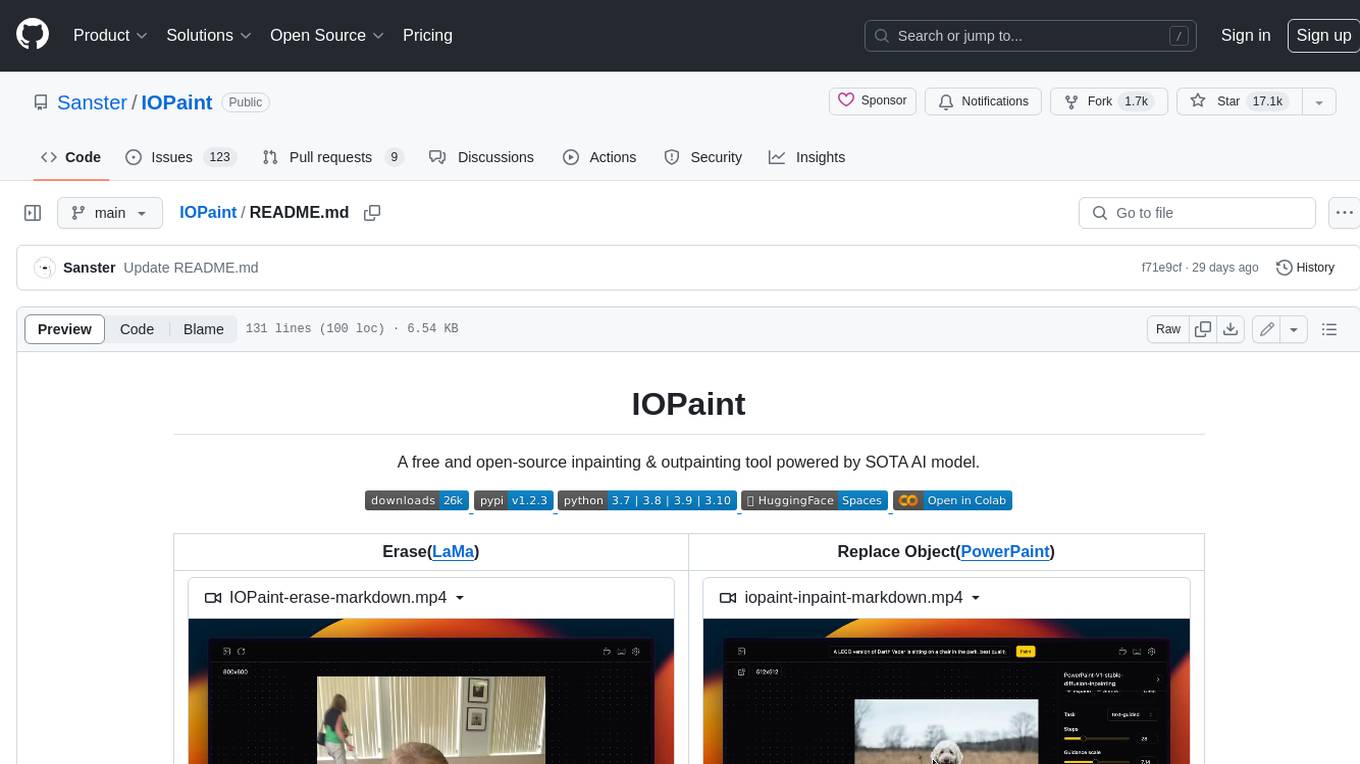Edit this file with pencil icon
This screenshot has width=1360, height=764.
tap(1267, 329)
